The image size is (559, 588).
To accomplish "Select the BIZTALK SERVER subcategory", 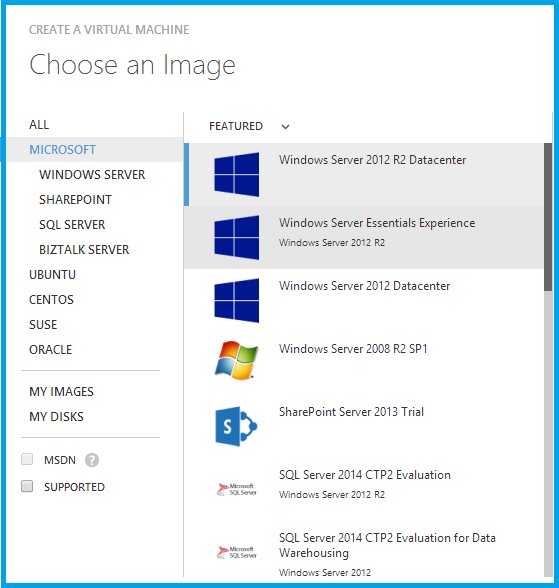I will (x=84, y=249).
